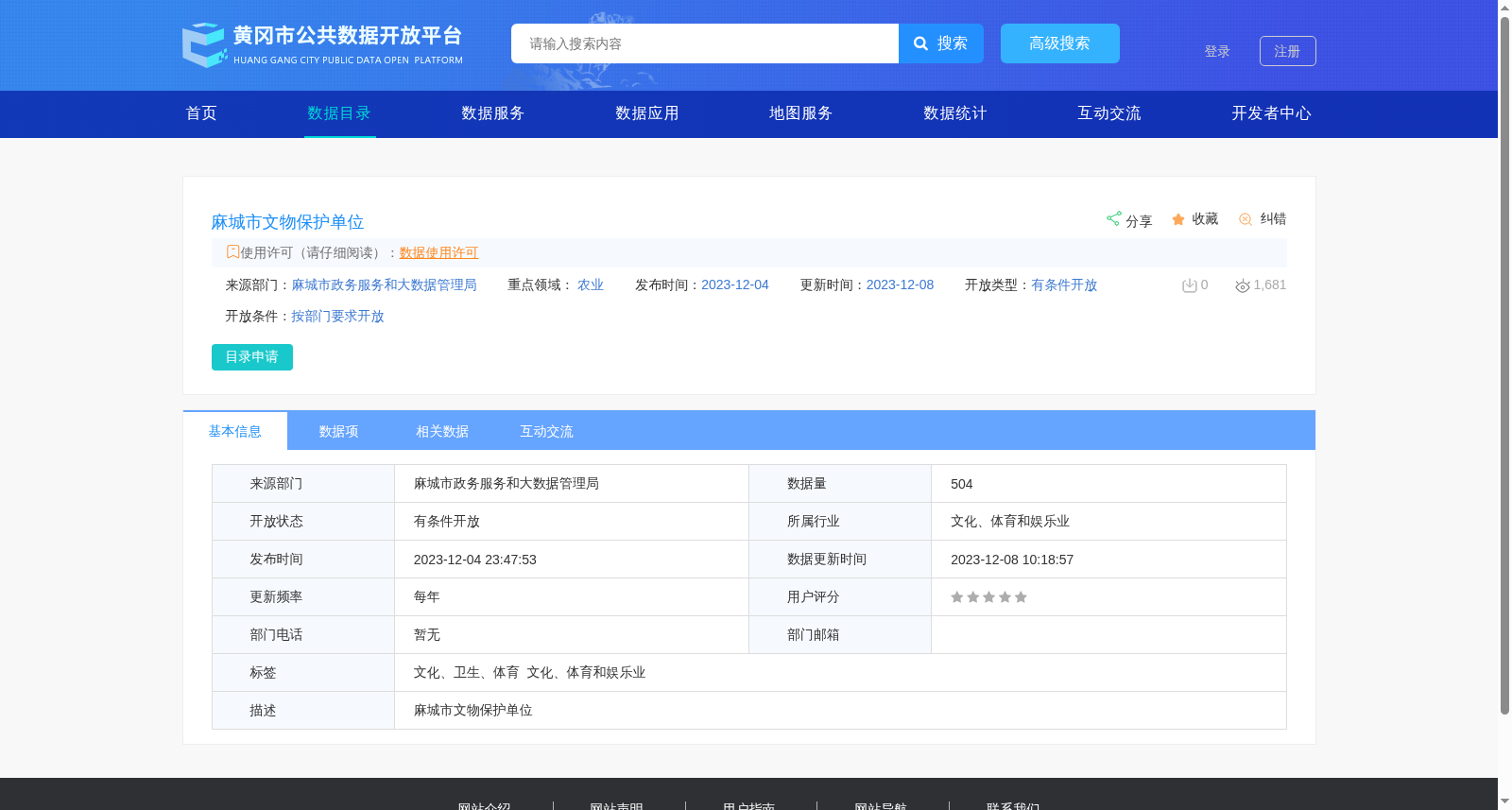Rate dataset with the first star
Screen dimensions: 1512x810
coord(957,597)
